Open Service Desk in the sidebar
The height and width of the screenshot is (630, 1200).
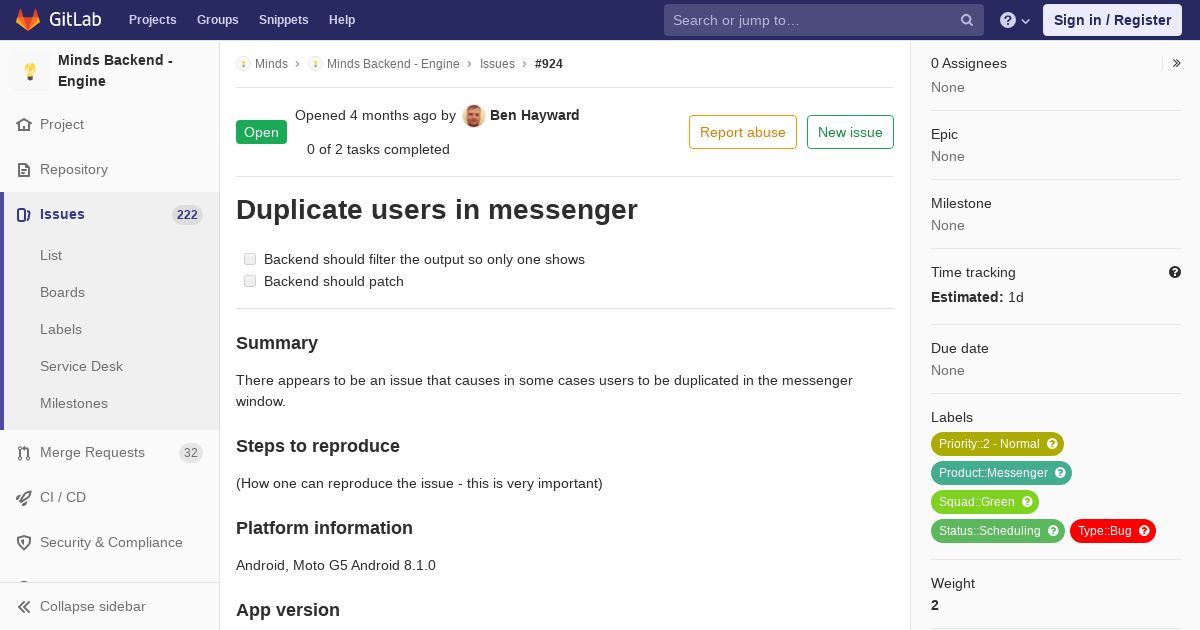pos(81,367)
